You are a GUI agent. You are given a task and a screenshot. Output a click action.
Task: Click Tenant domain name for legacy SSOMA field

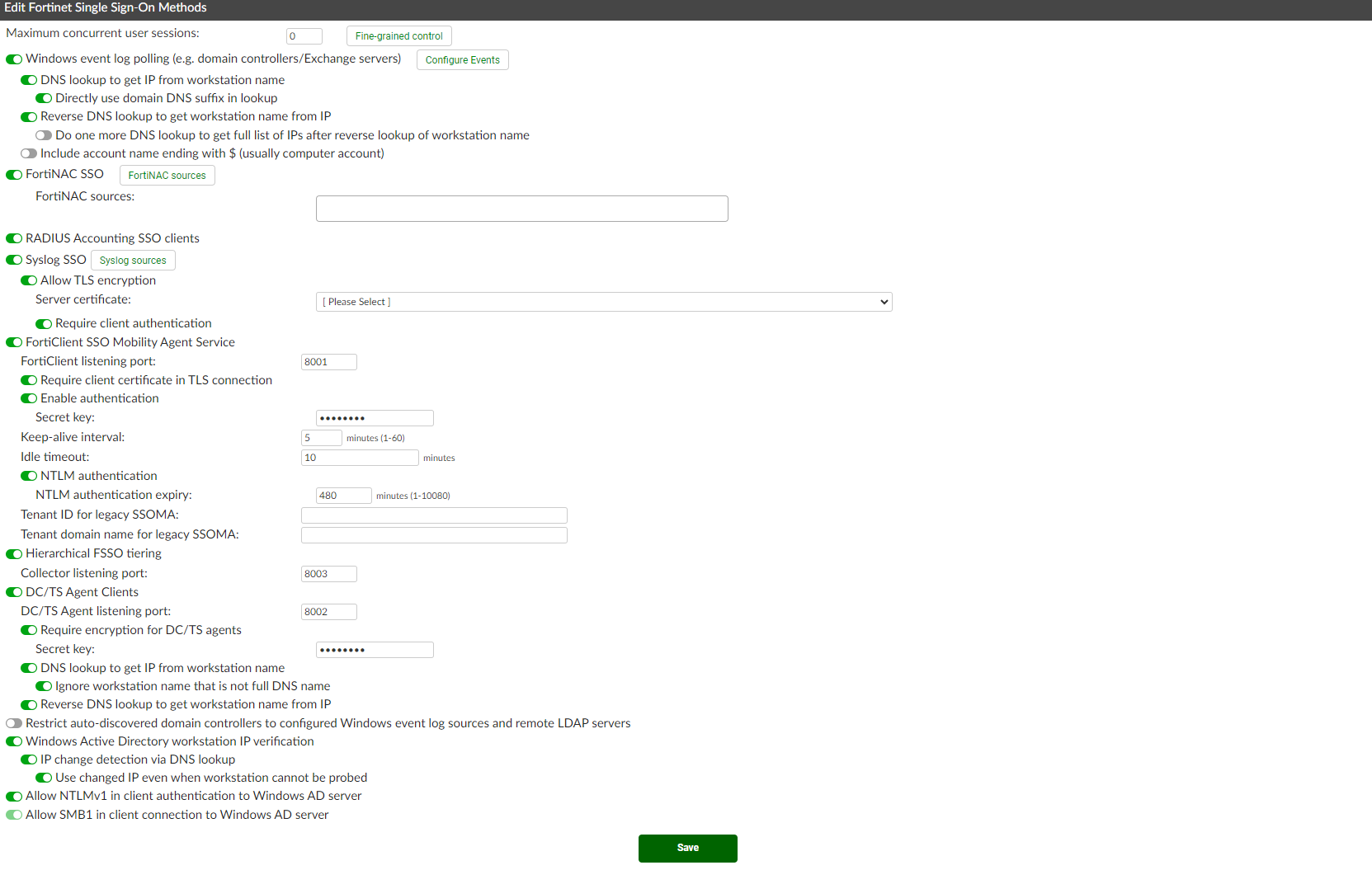pos(434,535)
